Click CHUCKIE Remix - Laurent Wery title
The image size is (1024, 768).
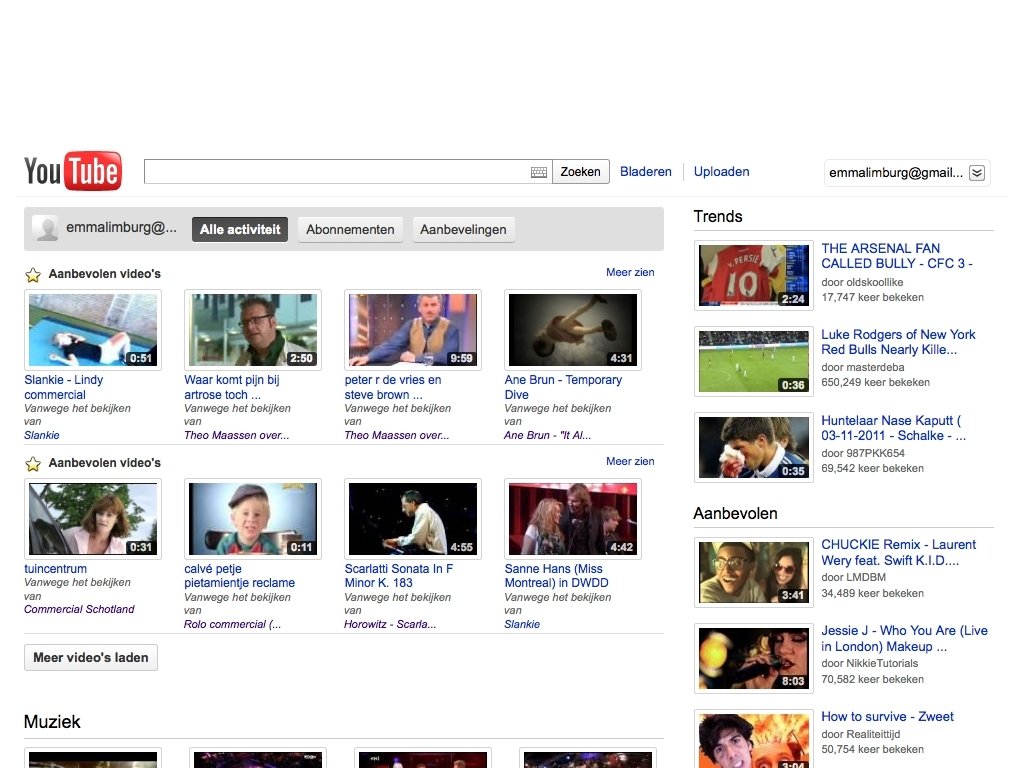point(899,552)
